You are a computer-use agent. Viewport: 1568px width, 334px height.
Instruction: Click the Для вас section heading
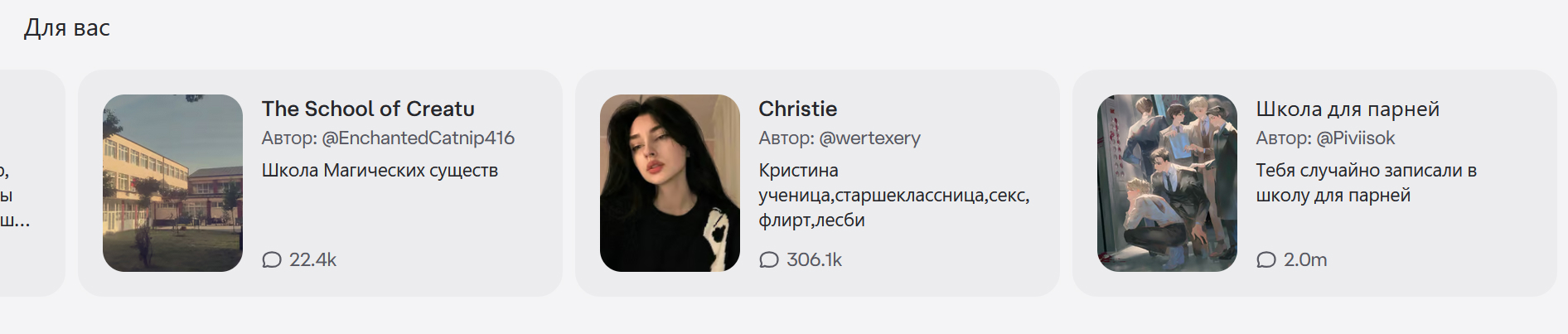coord(67,28)
